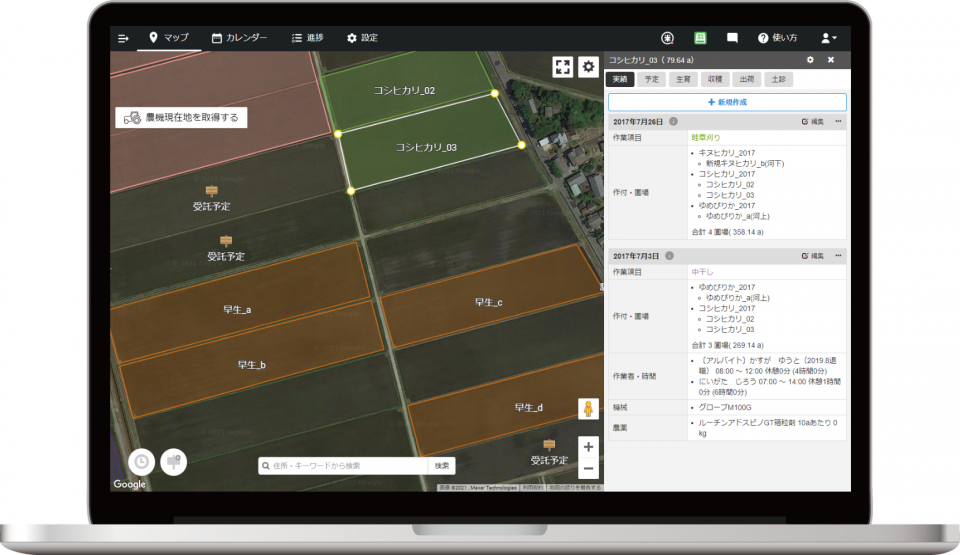This screenshot has height=555, width=960.
Task: Select the Street View pegman
Action: tap(588, 410)
